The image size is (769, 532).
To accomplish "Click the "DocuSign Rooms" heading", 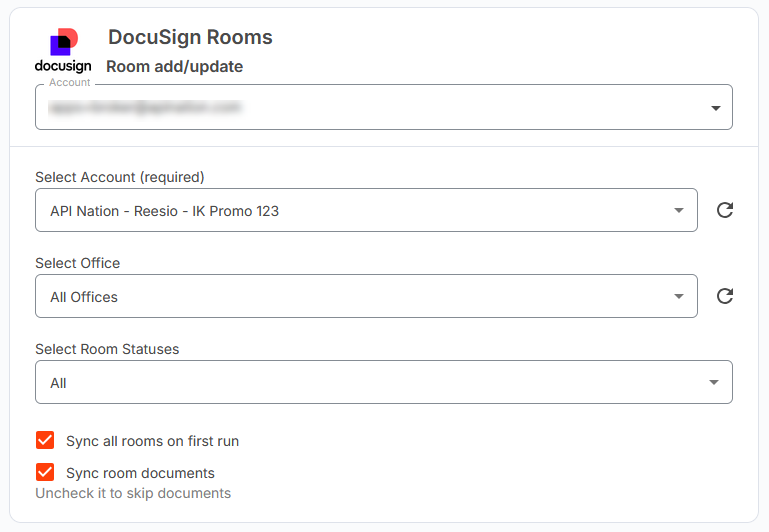I will coord(190,38).
